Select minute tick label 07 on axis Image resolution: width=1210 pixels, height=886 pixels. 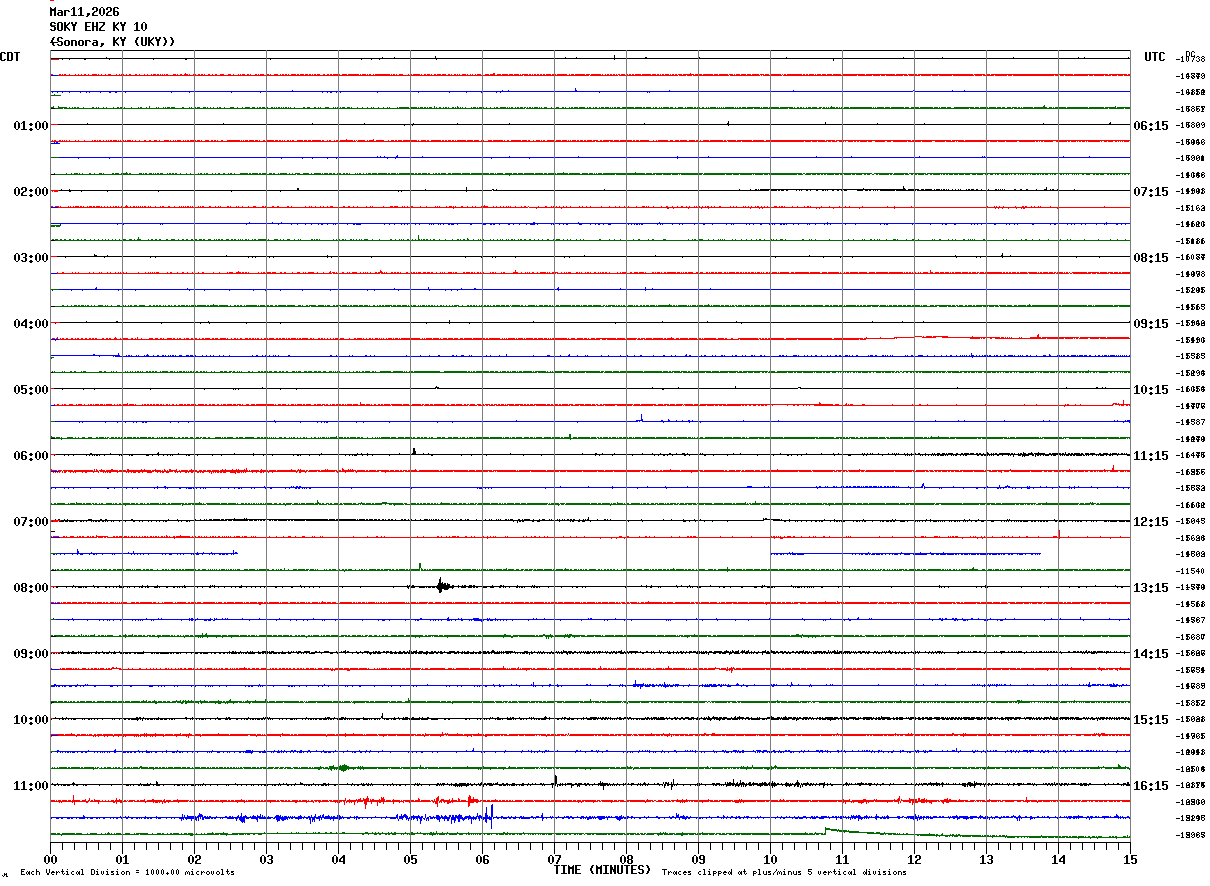point(554,859)
